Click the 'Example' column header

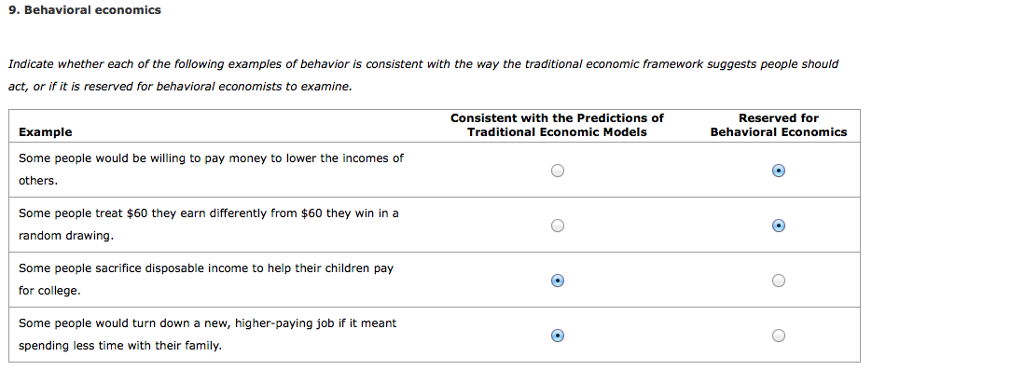pos(45,132)
